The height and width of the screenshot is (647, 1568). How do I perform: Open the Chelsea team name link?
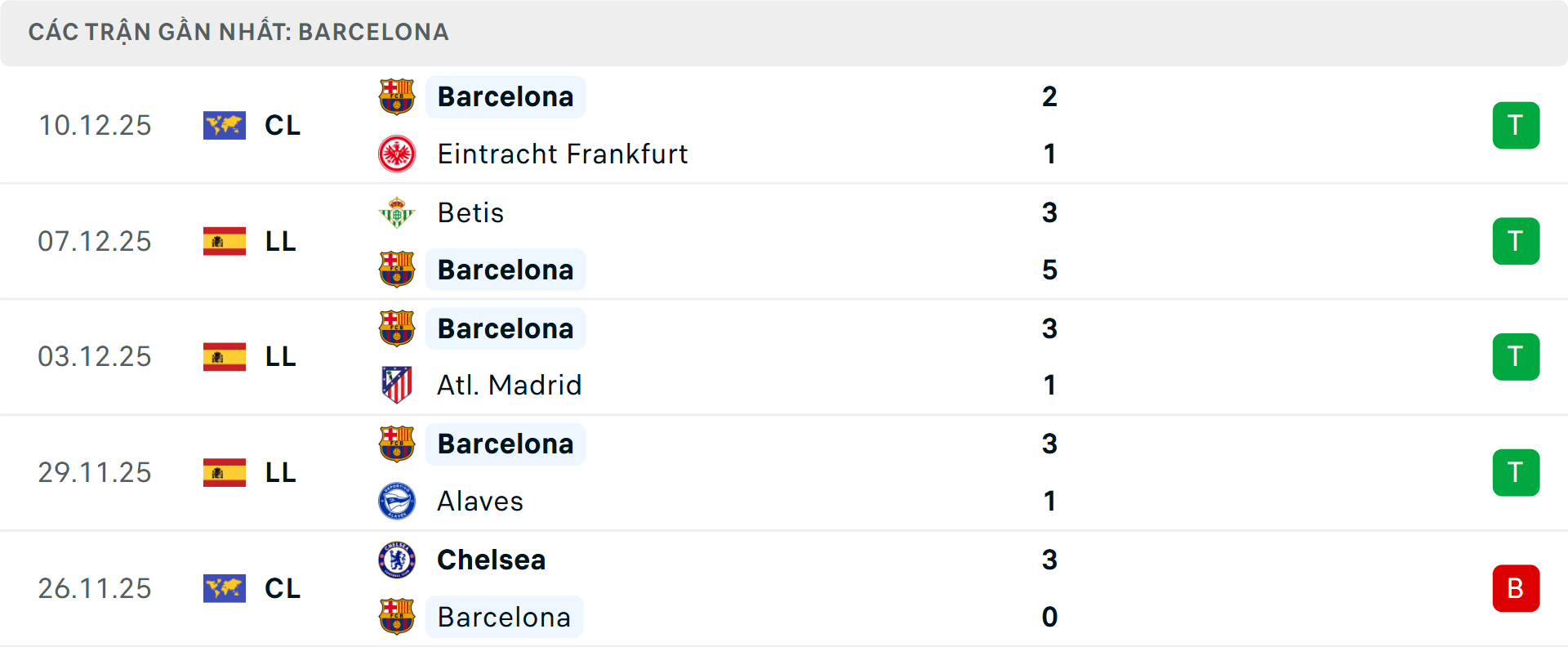click(x=491, y=560)
